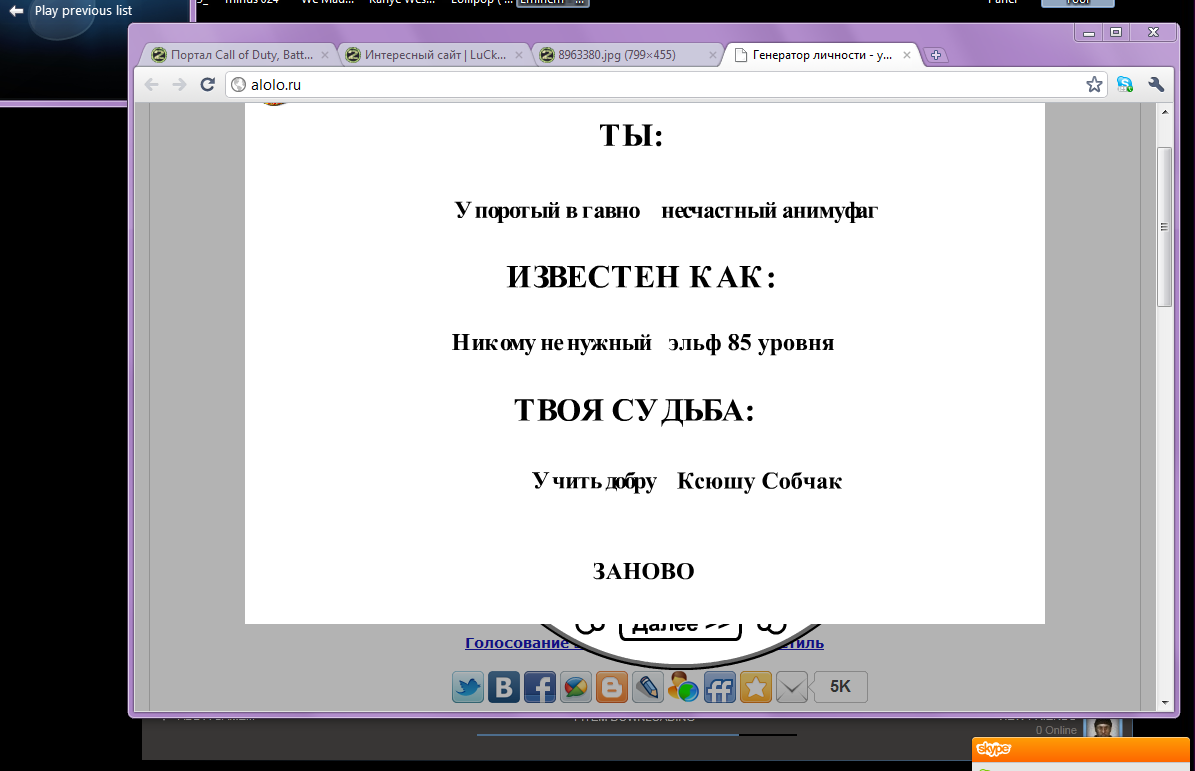Open the Skype notification popup
Image resolution: width=1195 pixels, height=771 pixels.
pyautogui.click(x=1081, y=754)
